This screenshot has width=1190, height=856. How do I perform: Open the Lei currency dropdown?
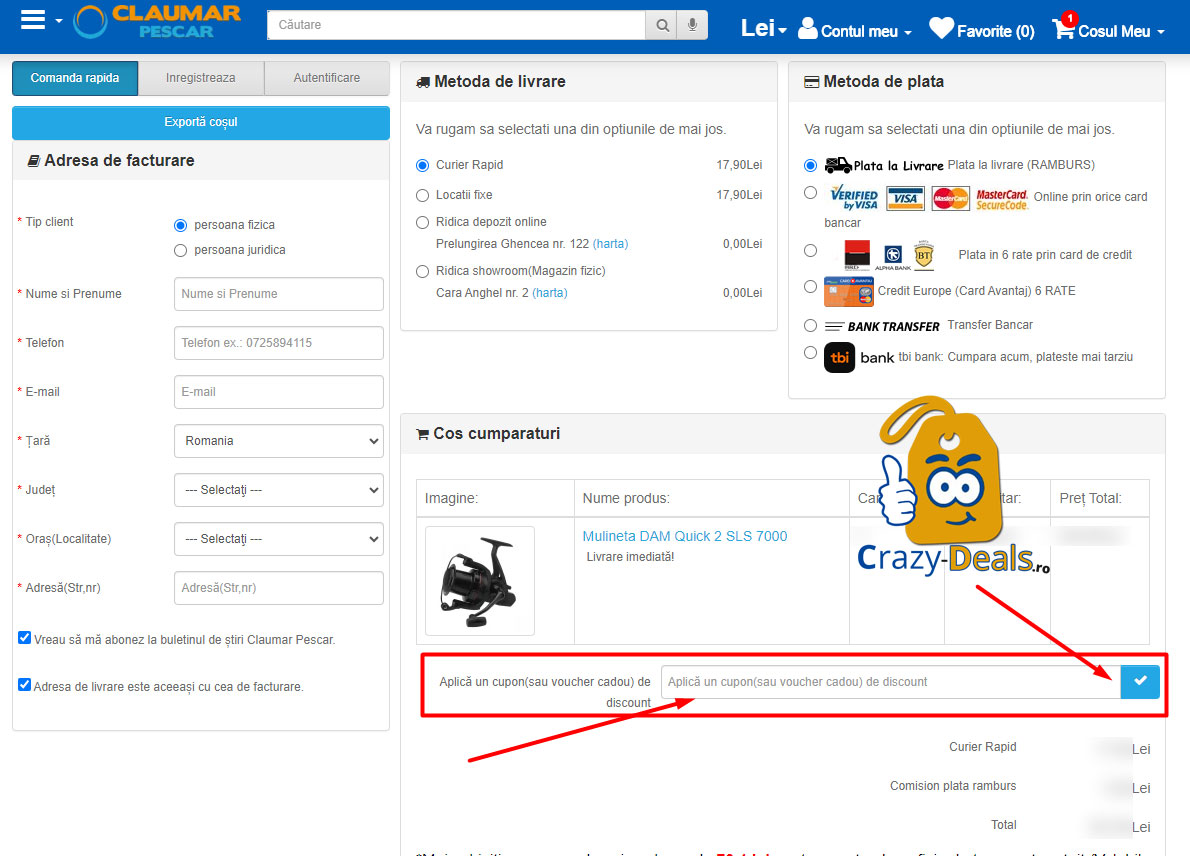pyautogui.click(x=763, y=29)
